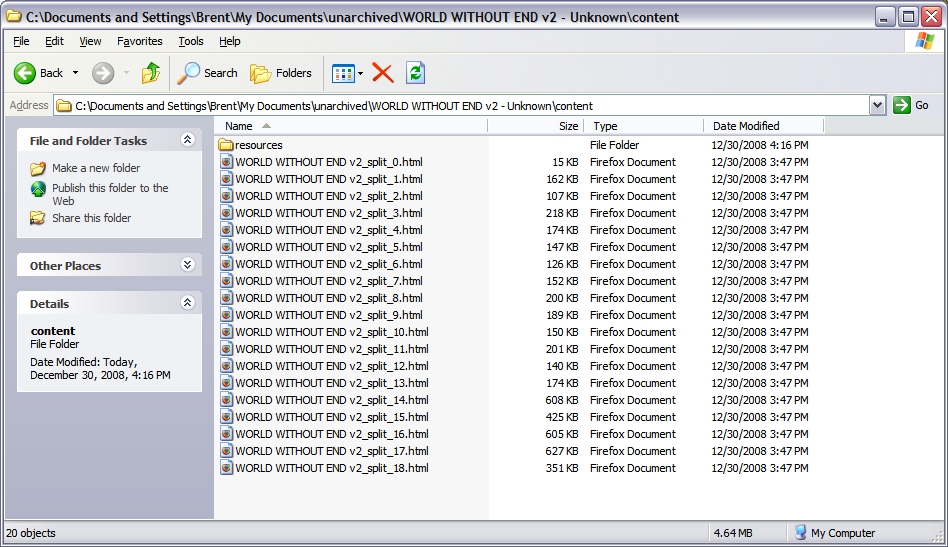
Task: Go up one folder level
Action: [151, 73]
